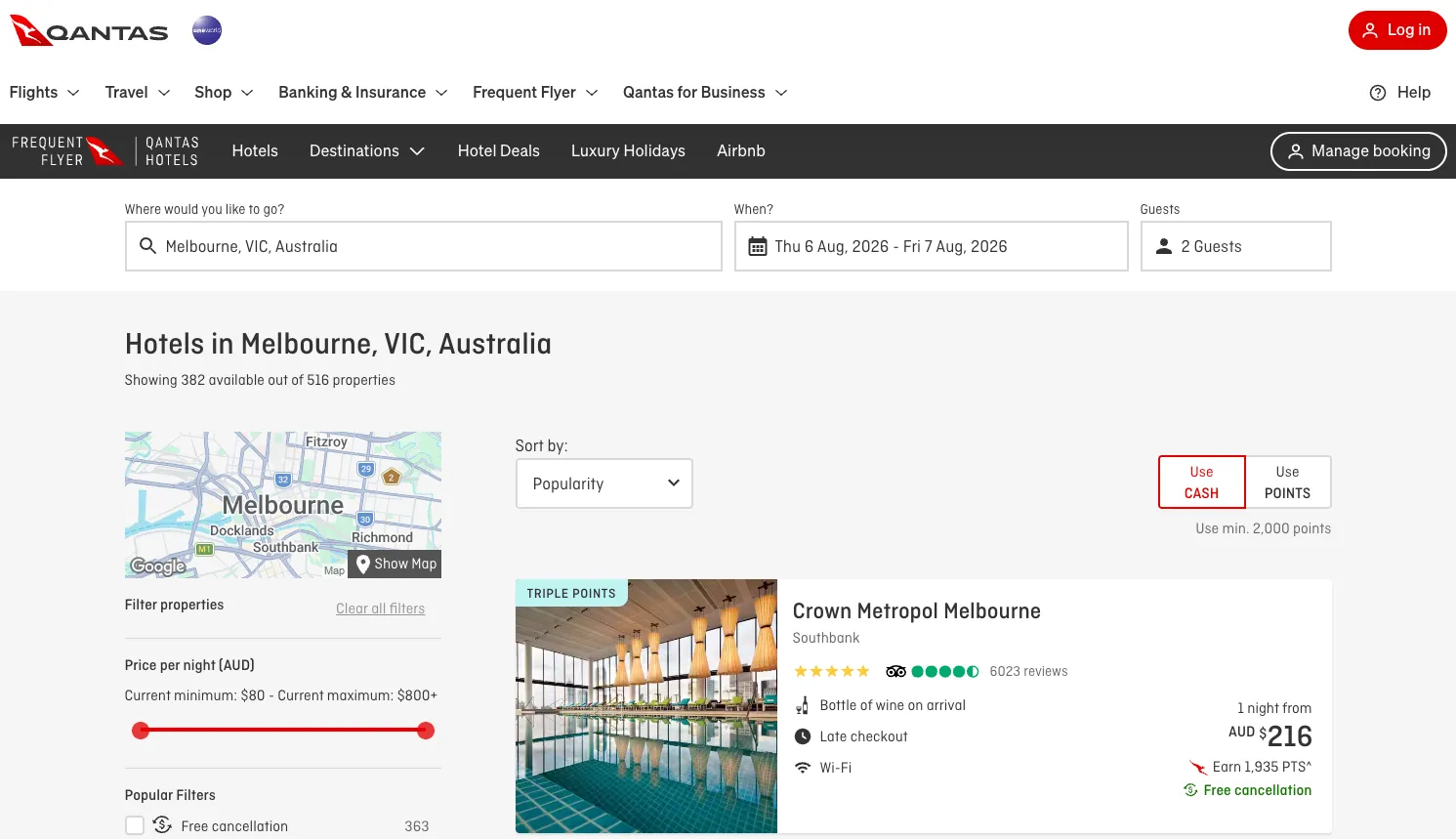
Task: Click the Bottle of wine on arrival text
Action: pyautogui.click(x=893, y=705)
